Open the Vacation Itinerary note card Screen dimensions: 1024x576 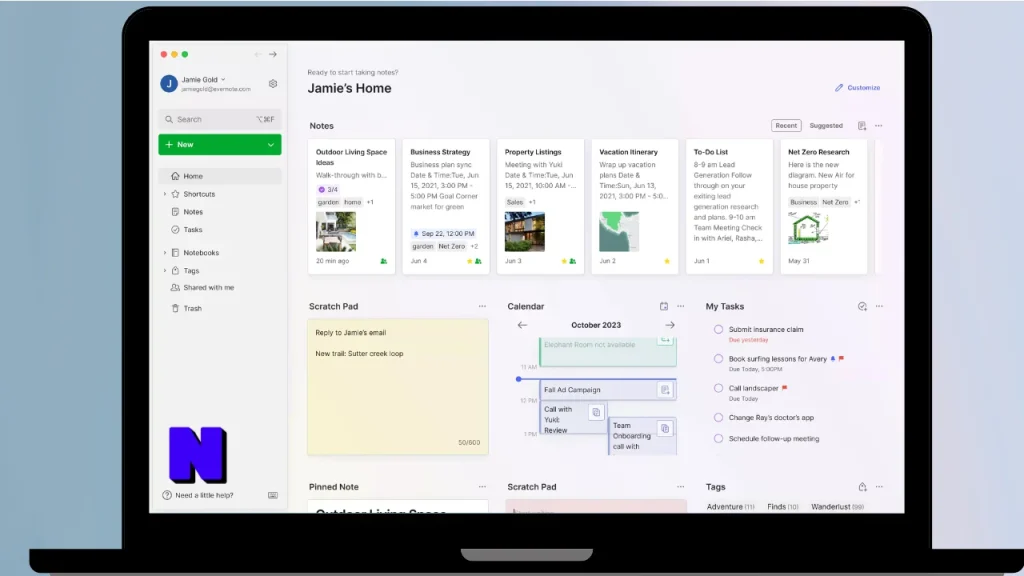point(635,206)
